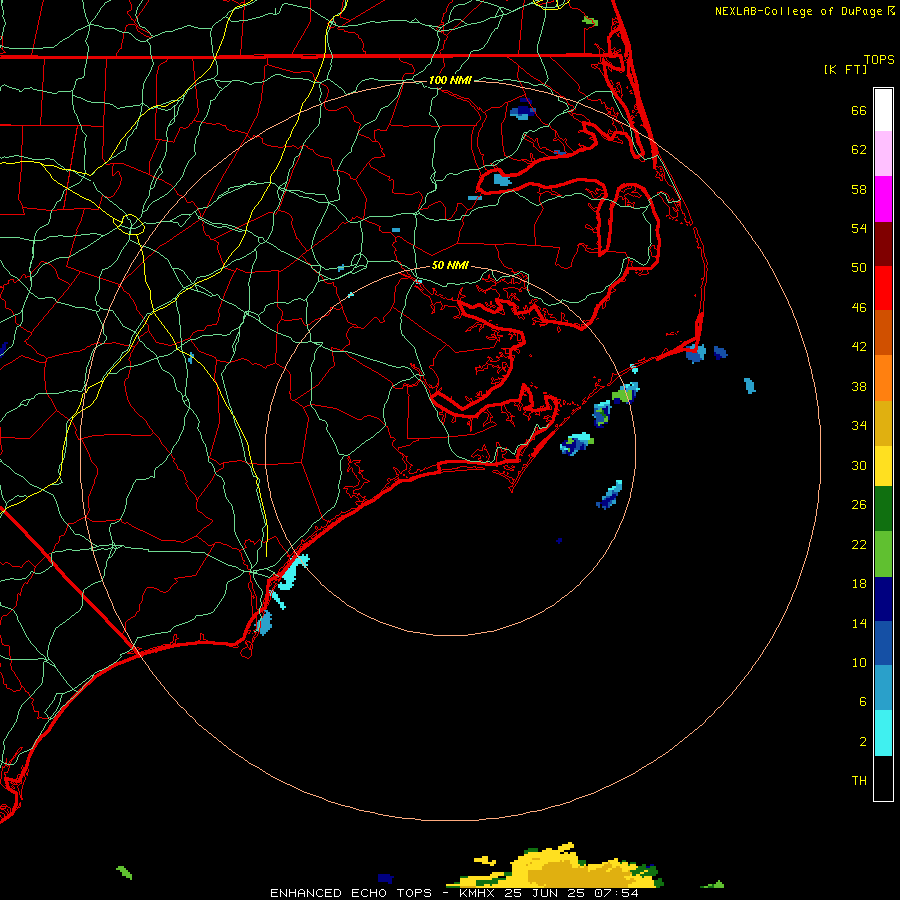Click the legend value 46
900x900 pixels.
[x=859, y=308]
